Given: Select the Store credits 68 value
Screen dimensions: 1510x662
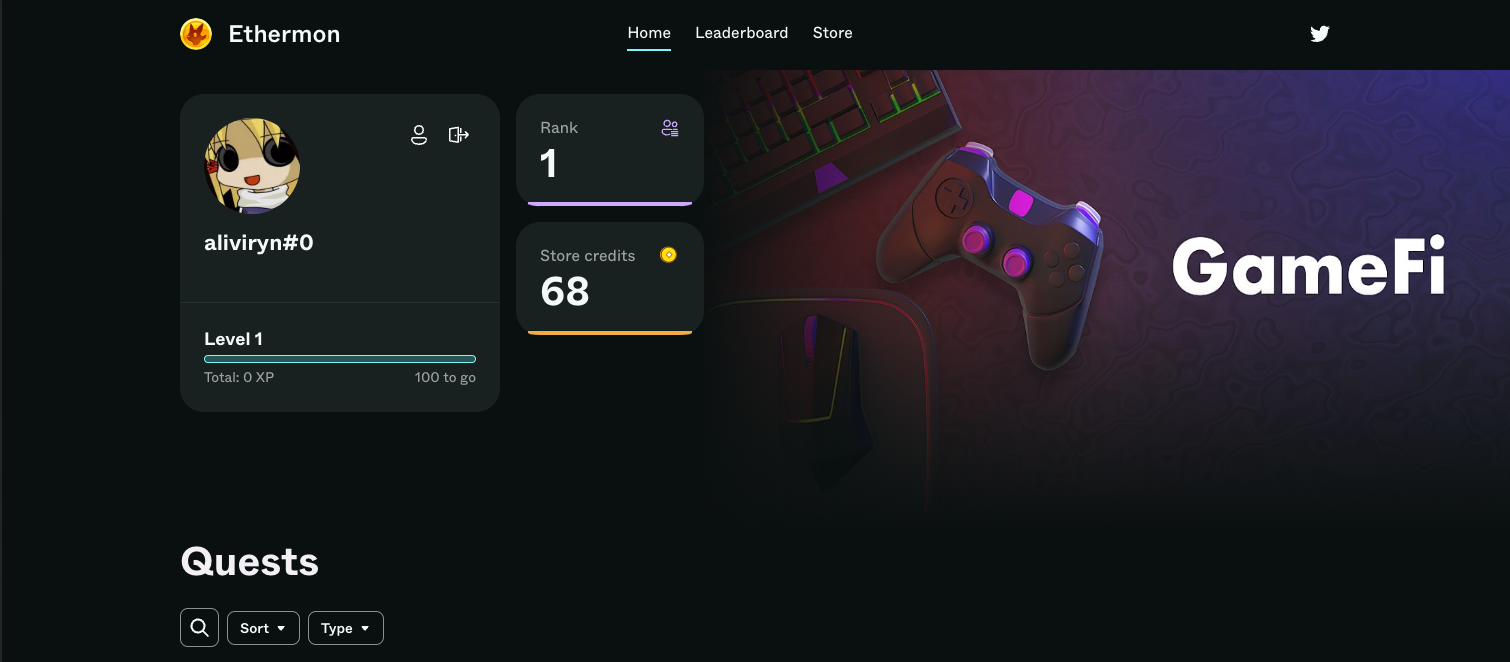Looking at the screenshot, I should pyautogui.click(x=565, y=292).
